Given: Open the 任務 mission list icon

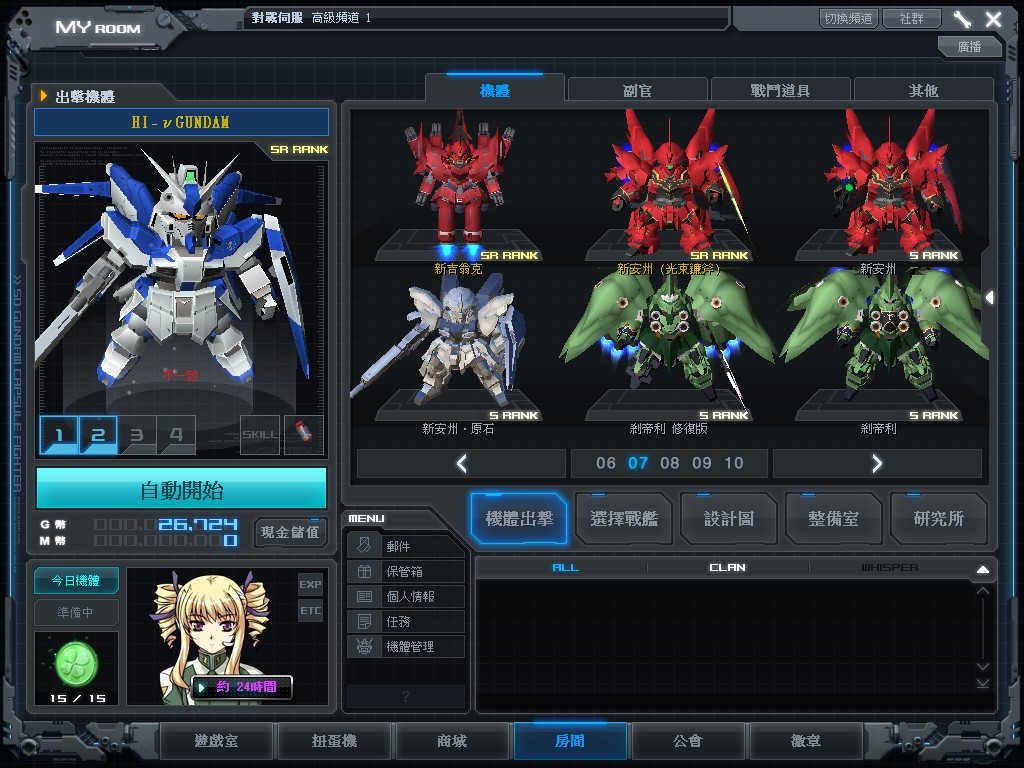Looking at the screenshot, I should (x=365, y=621).
